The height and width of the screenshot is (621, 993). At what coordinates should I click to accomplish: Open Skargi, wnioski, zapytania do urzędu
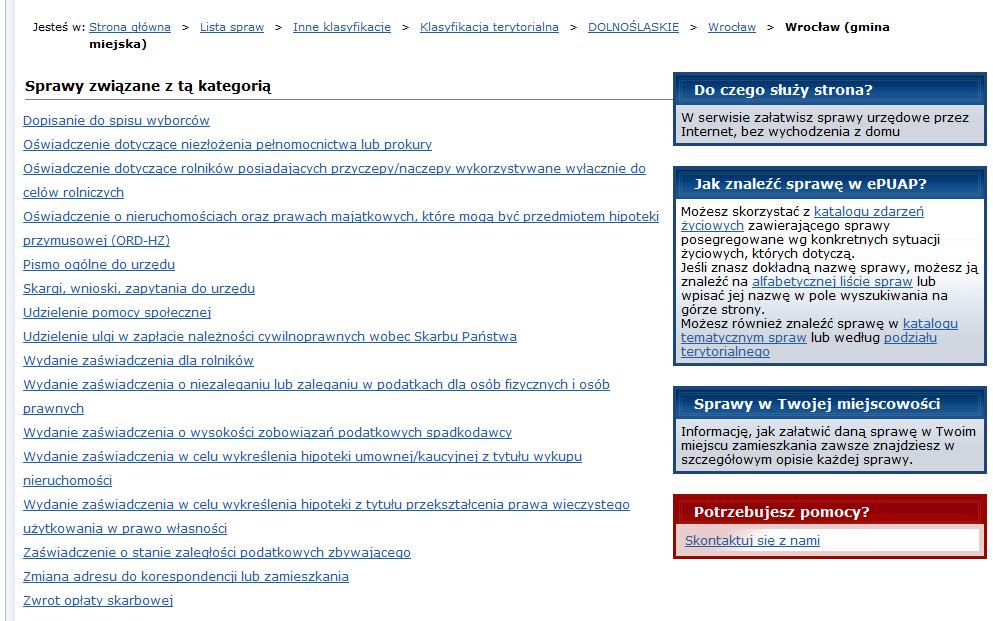[x=139, y=289]
